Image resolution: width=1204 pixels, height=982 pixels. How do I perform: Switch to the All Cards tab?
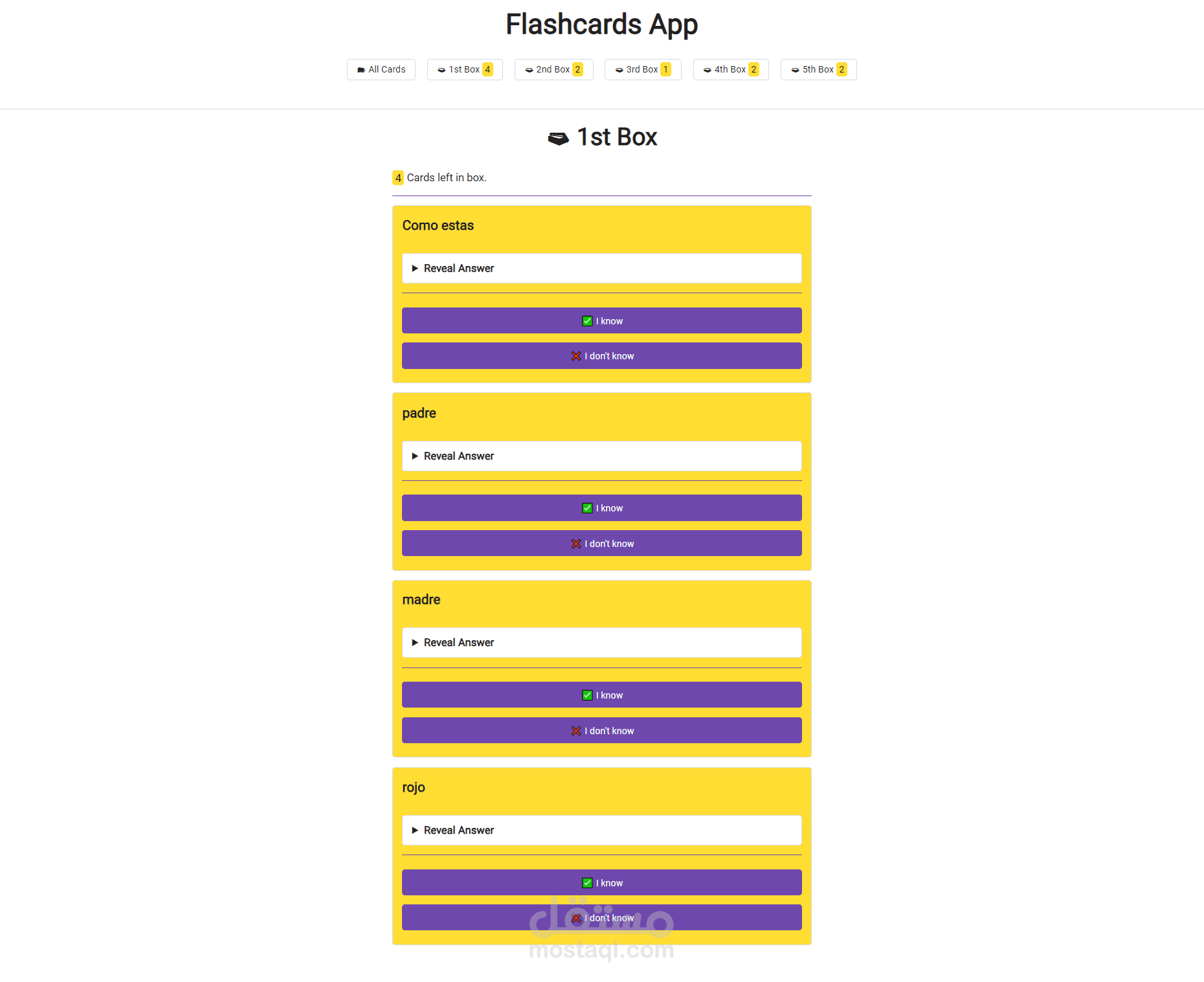[386, 70]
